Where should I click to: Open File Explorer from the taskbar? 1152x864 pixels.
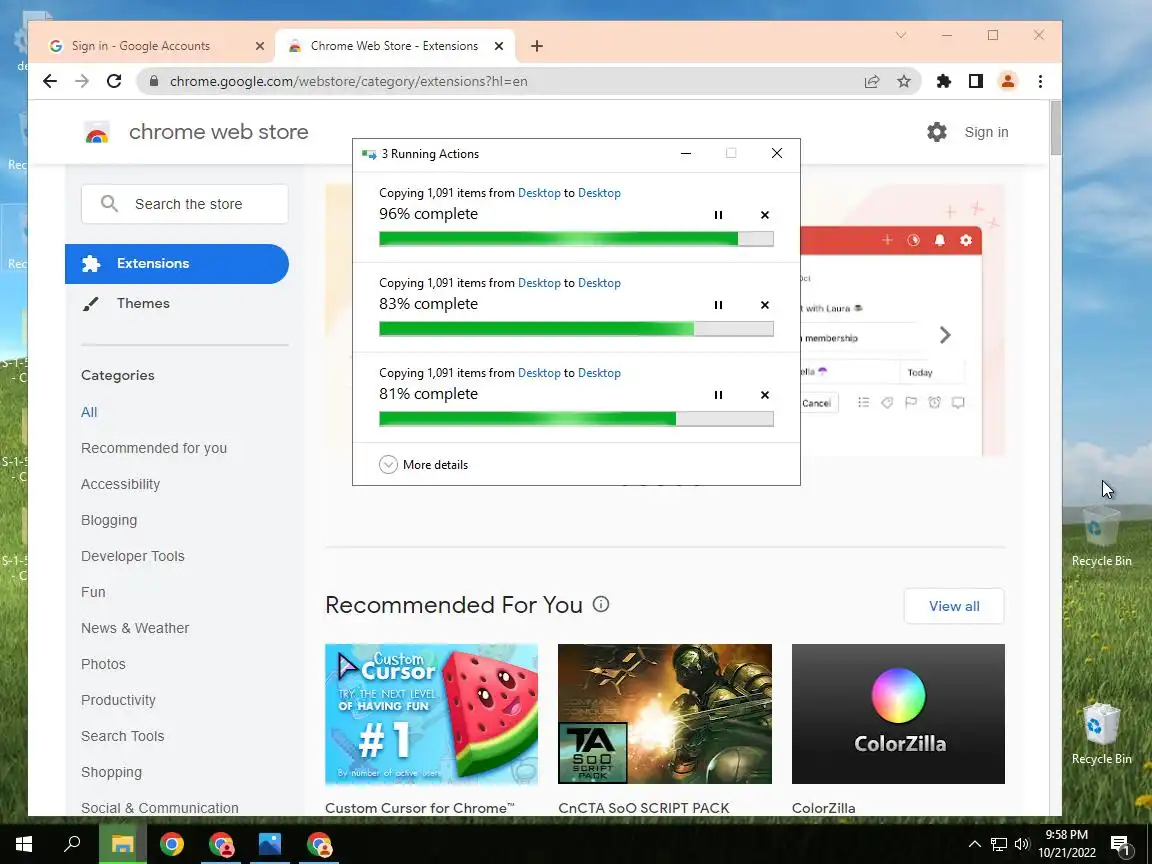click(x=123, y=844)
